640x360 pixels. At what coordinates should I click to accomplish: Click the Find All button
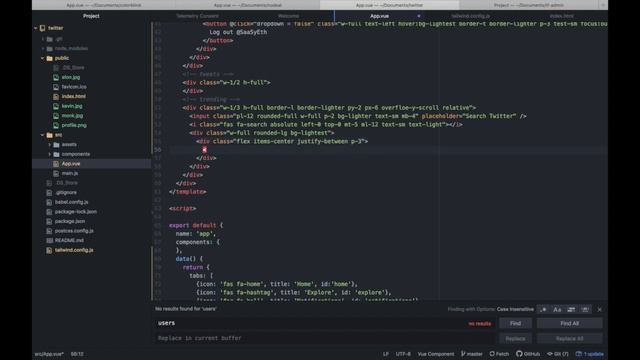tap(569, 323)
